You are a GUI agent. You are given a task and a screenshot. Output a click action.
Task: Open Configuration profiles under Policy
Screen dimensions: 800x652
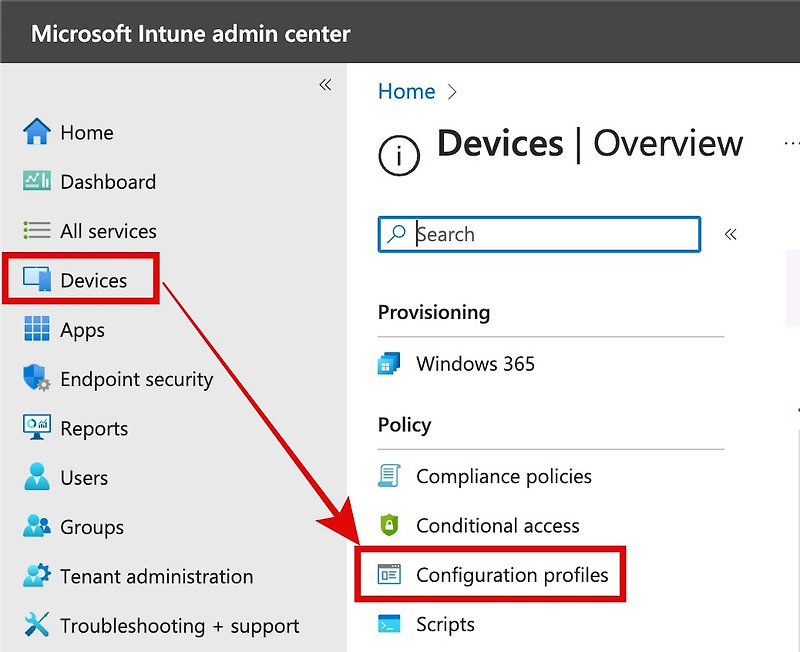tap(511, 575)
